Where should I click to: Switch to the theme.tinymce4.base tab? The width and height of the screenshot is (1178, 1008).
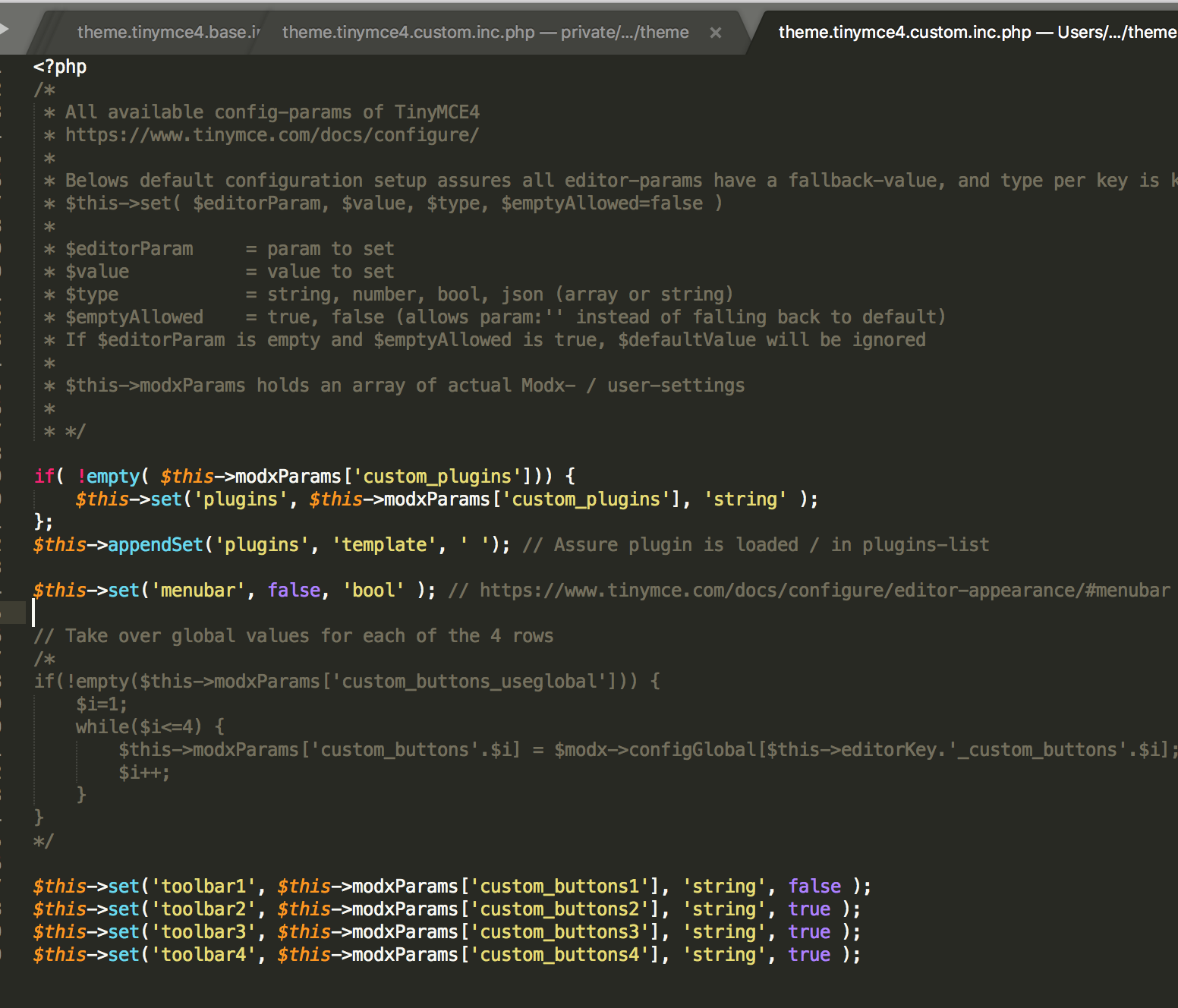click(163, 32)
